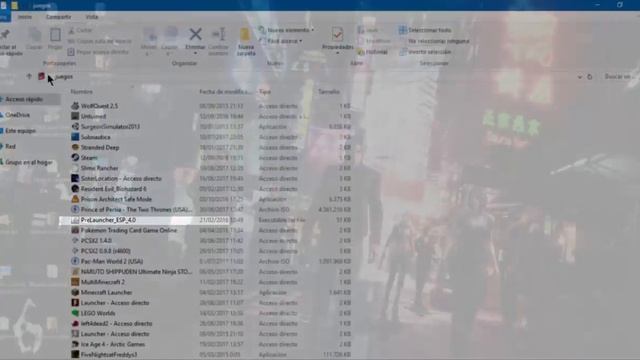Create a Nueva carpeta

[x=246, y=42]
